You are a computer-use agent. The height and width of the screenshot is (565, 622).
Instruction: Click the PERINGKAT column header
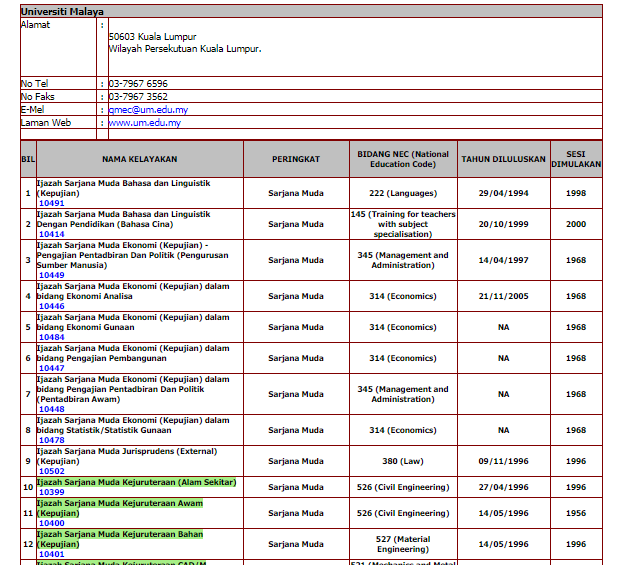coord(296,159)
